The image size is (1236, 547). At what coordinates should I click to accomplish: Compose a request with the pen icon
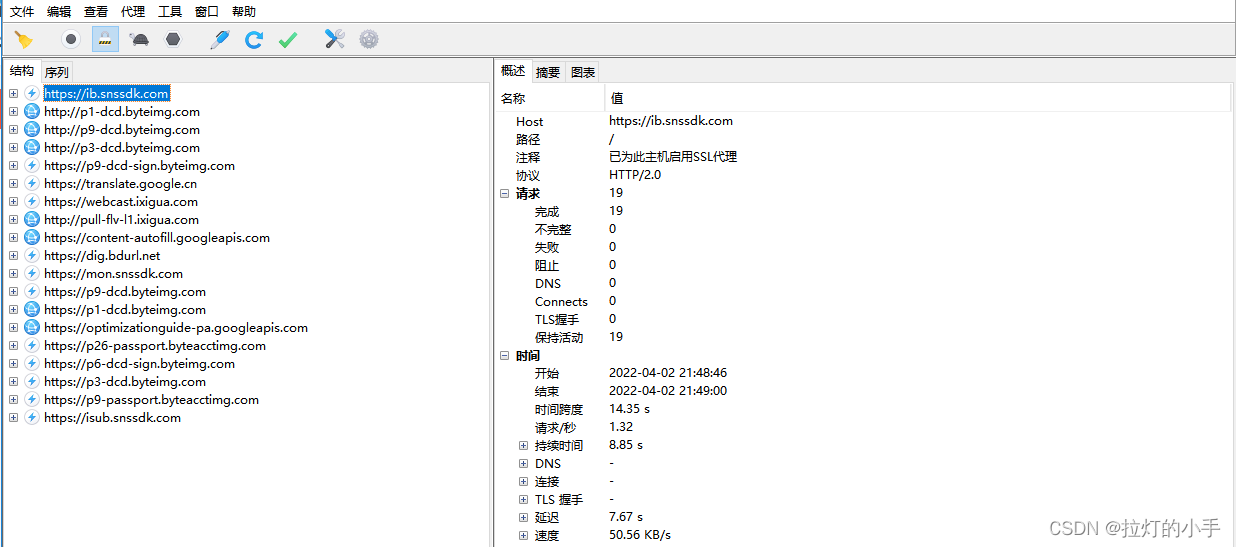coord(220,39)
